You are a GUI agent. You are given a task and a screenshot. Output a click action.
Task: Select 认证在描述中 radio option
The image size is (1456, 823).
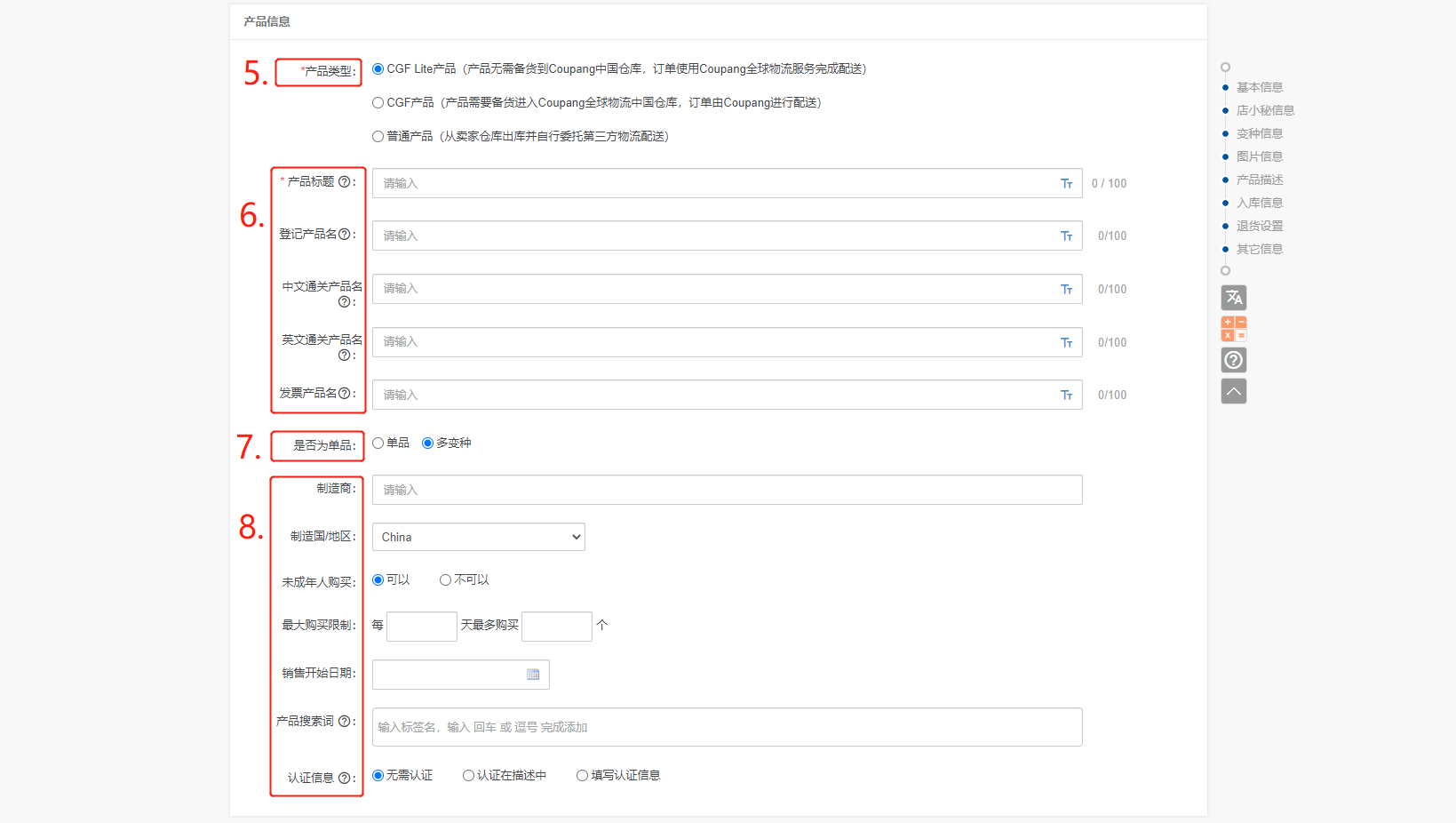pyautogui.click(x=469, y=775)
